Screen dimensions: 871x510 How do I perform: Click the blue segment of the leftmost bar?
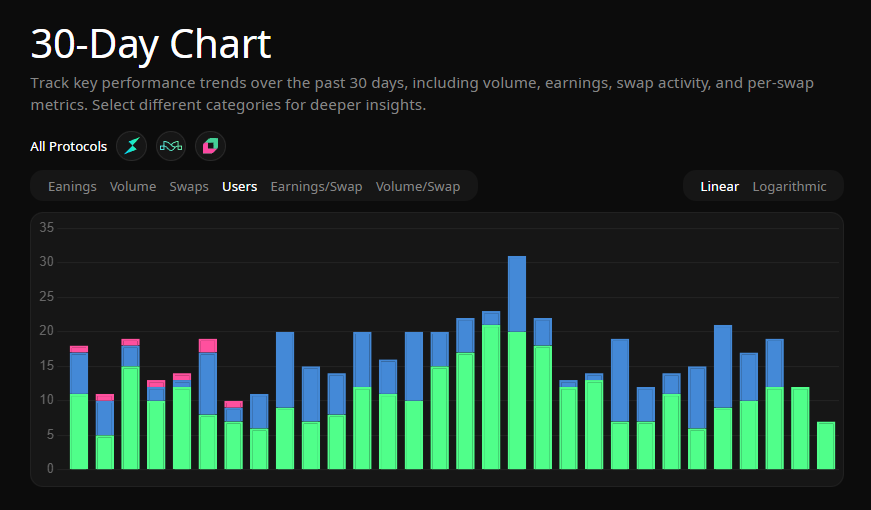79,373
